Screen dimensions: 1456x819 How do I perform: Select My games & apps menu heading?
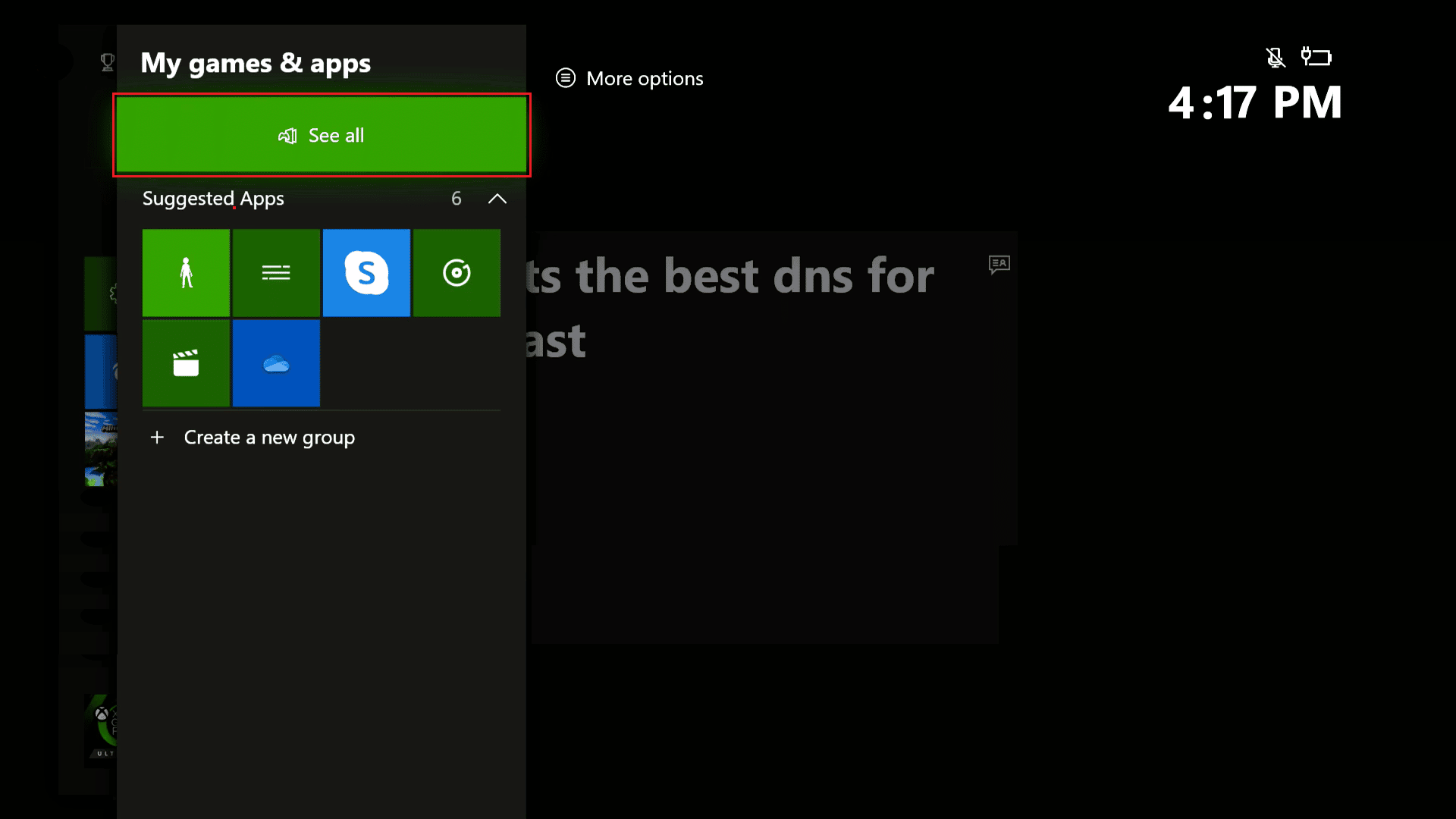(x=256, y=62)
